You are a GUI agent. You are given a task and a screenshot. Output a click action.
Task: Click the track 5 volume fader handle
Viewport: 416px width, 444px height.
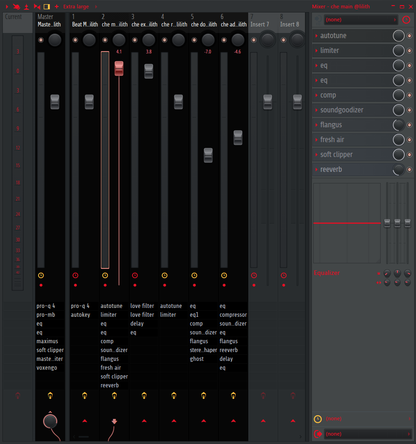pos(208,155)
